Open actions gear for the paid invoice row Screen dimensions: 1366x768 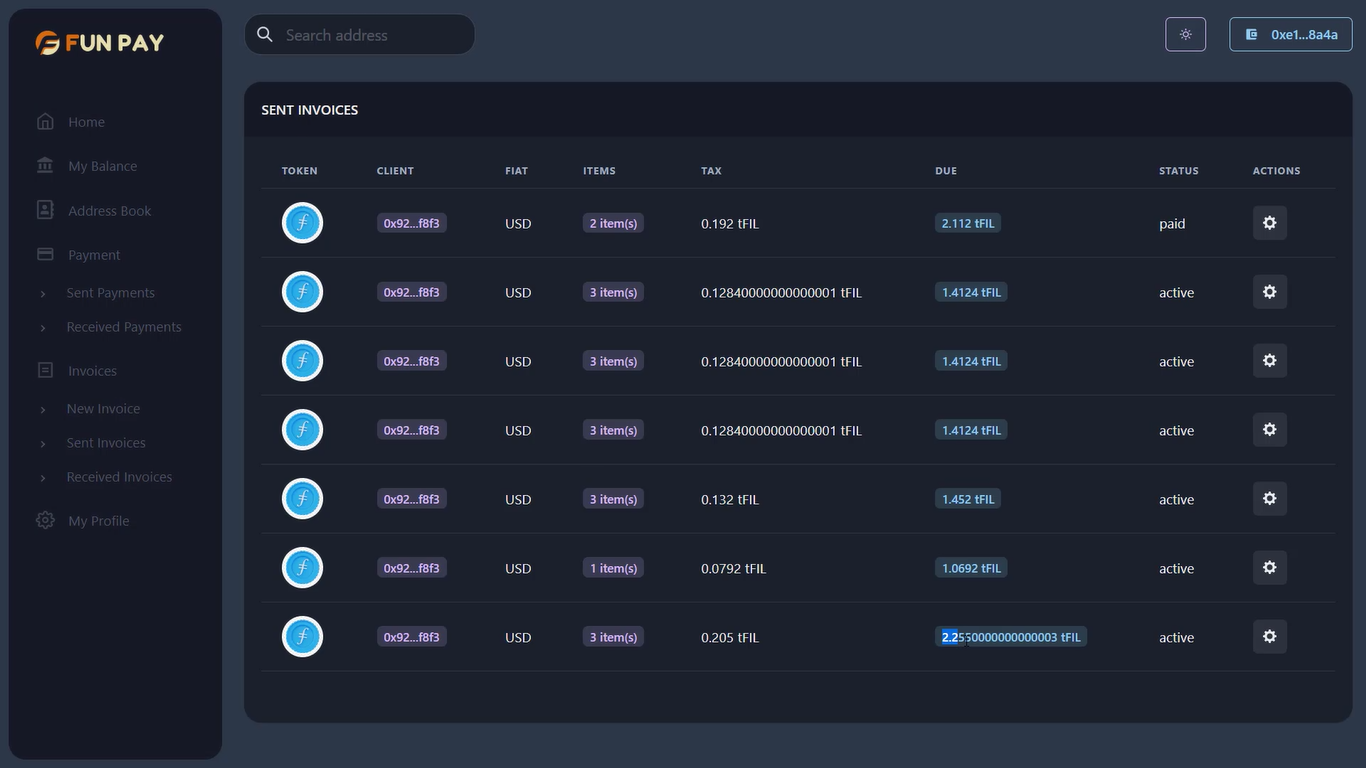1269,222
